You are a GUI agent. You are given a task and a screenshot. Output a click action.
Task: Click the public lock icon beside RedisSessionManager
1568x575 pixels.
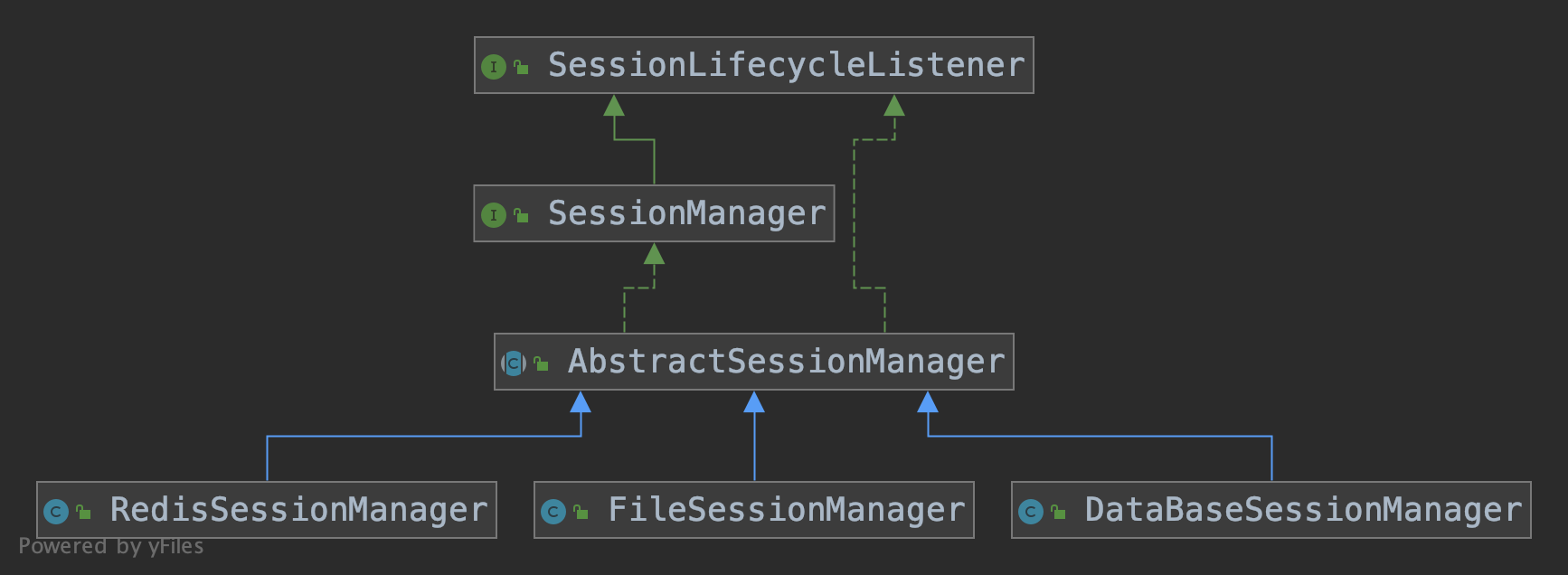click(83, 512)
